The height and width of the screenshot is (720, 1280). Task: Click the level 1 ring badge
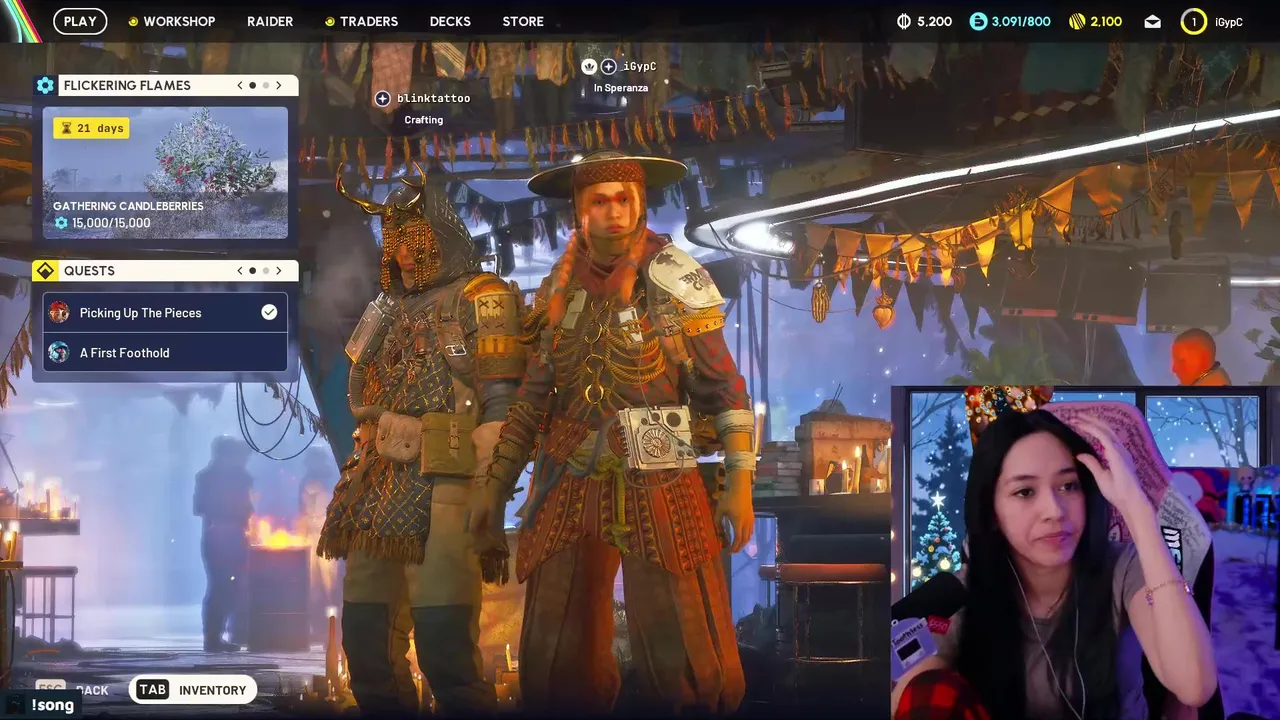(x=1193, y=21)
